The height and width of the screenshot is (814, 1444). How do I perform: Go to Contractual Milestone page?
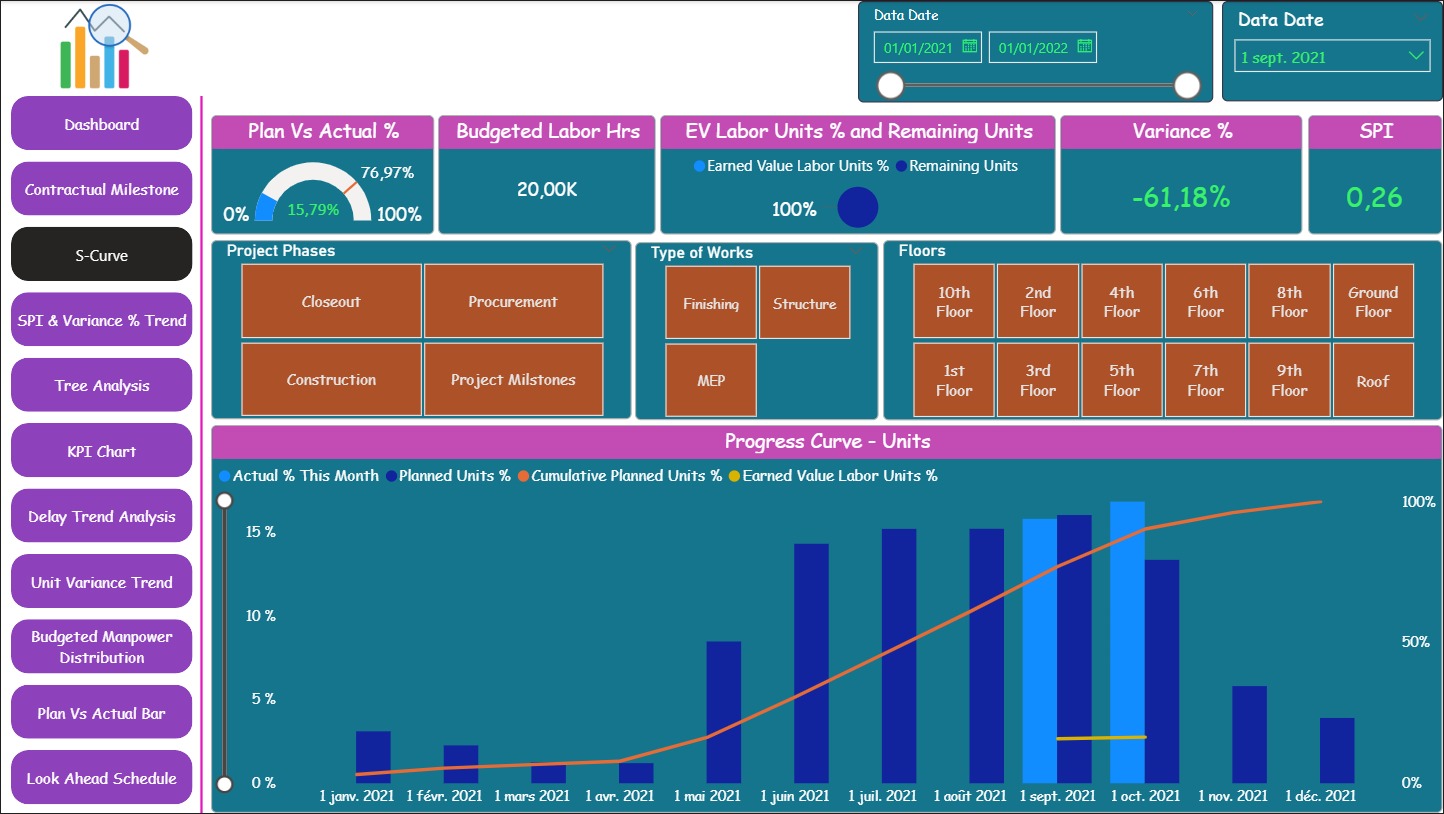point(101,189)
